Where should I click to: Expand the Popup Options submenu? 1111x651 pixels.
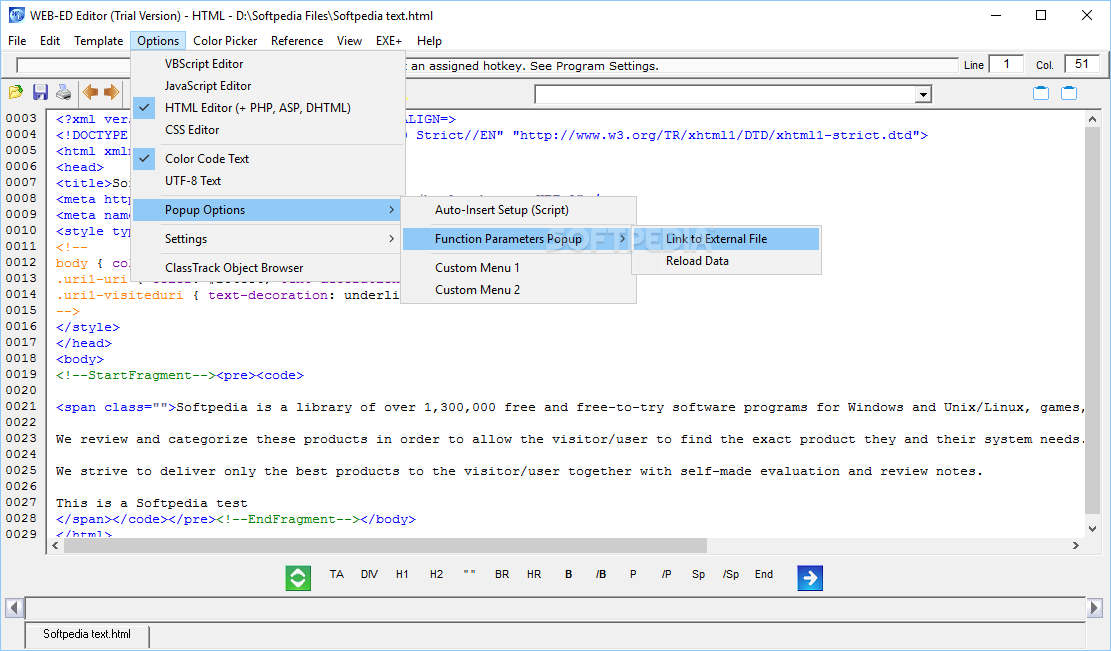(267, 210)
